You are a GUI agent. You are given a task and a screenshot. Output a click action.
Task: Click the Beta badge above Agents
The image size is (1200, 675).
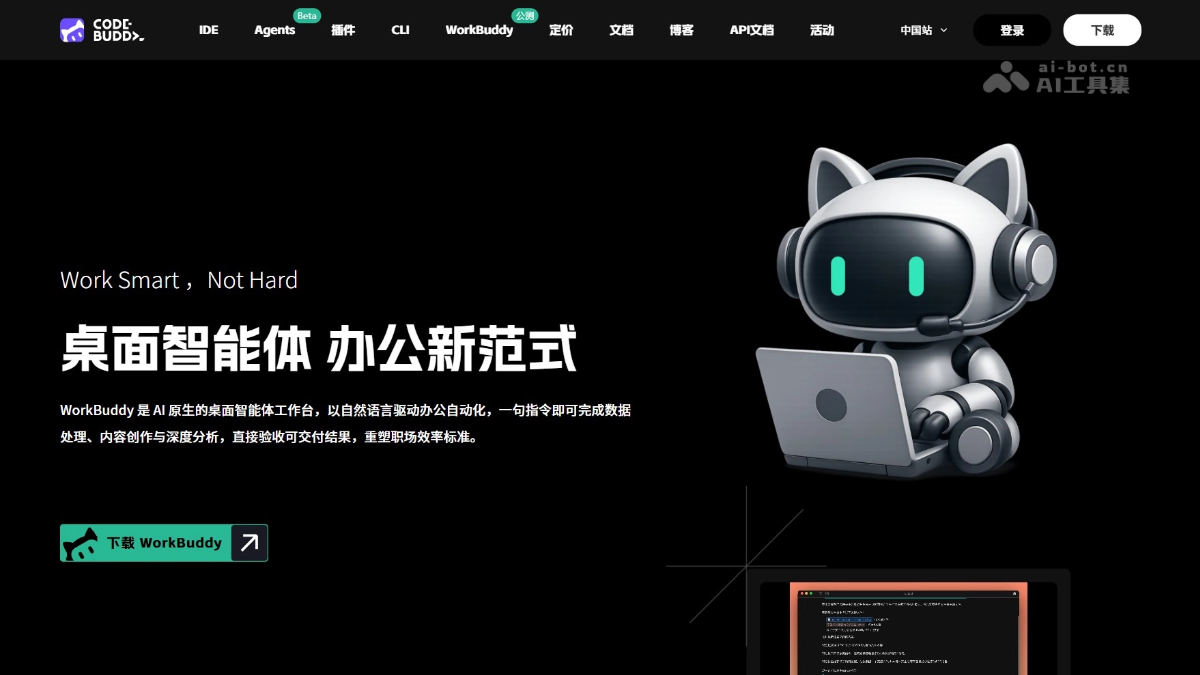coord(306,16)
